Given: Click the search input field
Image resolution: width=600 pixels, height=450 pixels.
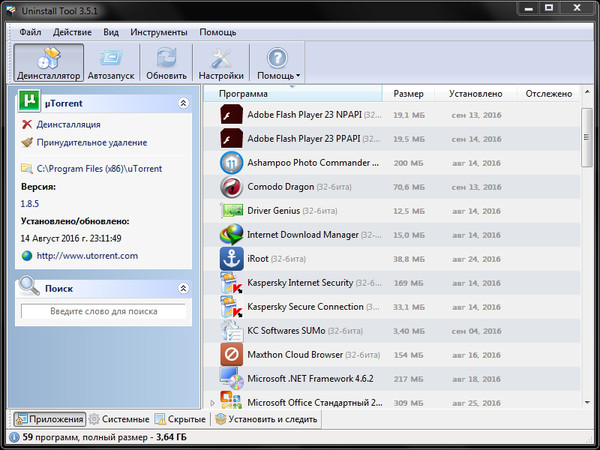Looking at the screenshot, I should tap(103, 312).
